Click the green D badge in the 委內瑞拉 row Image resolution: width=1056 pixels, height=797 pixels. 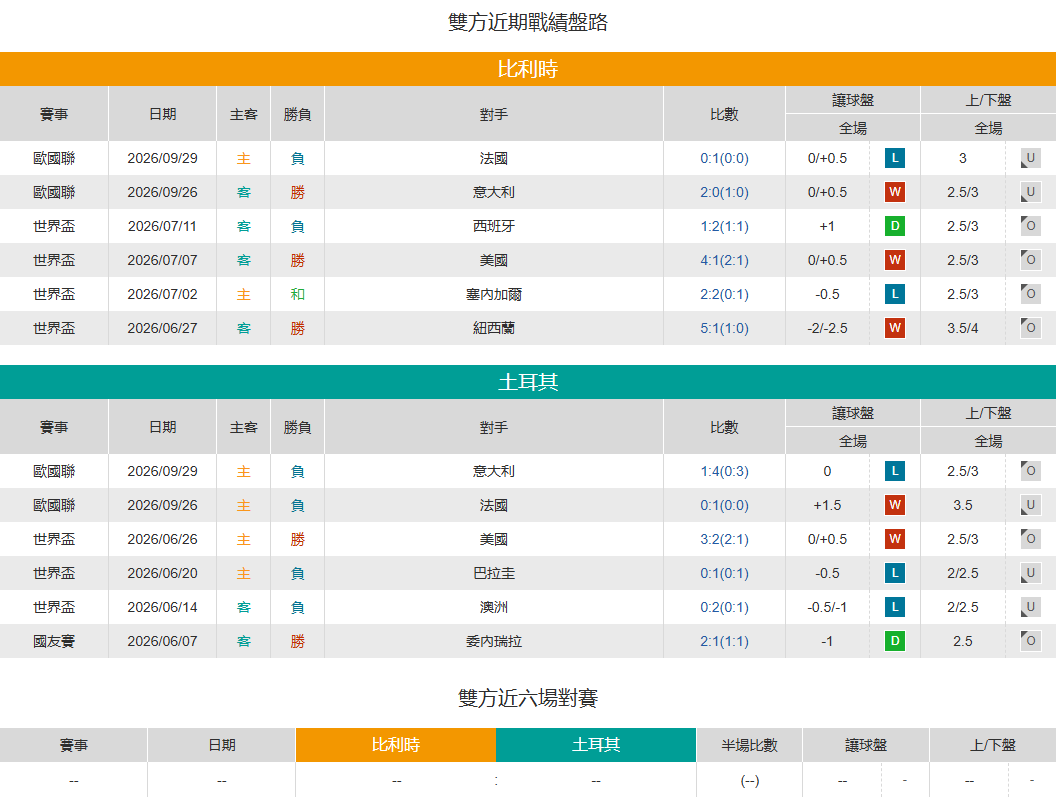coord(894,641)
